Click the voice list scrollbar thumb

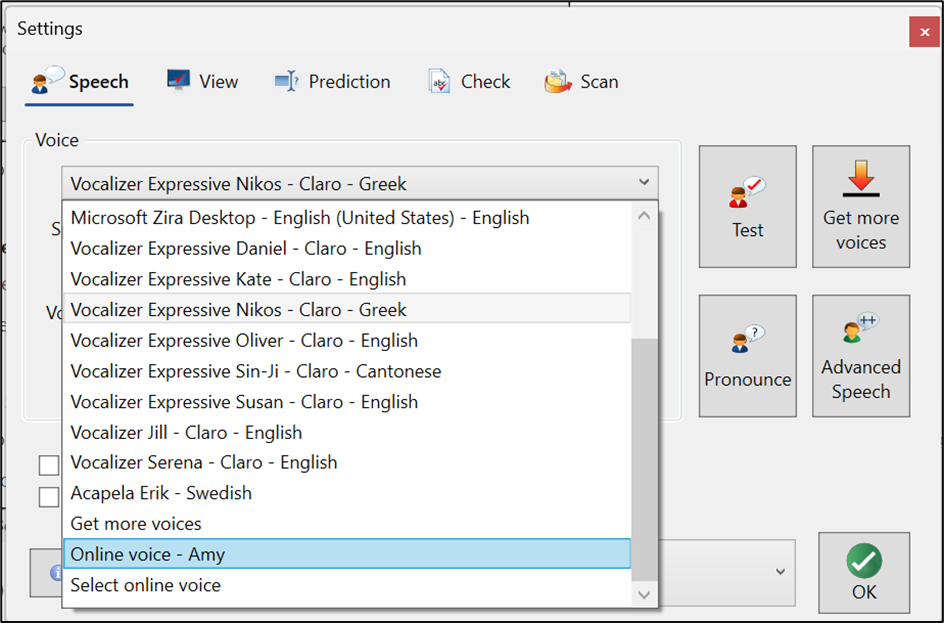pos(644,460)
